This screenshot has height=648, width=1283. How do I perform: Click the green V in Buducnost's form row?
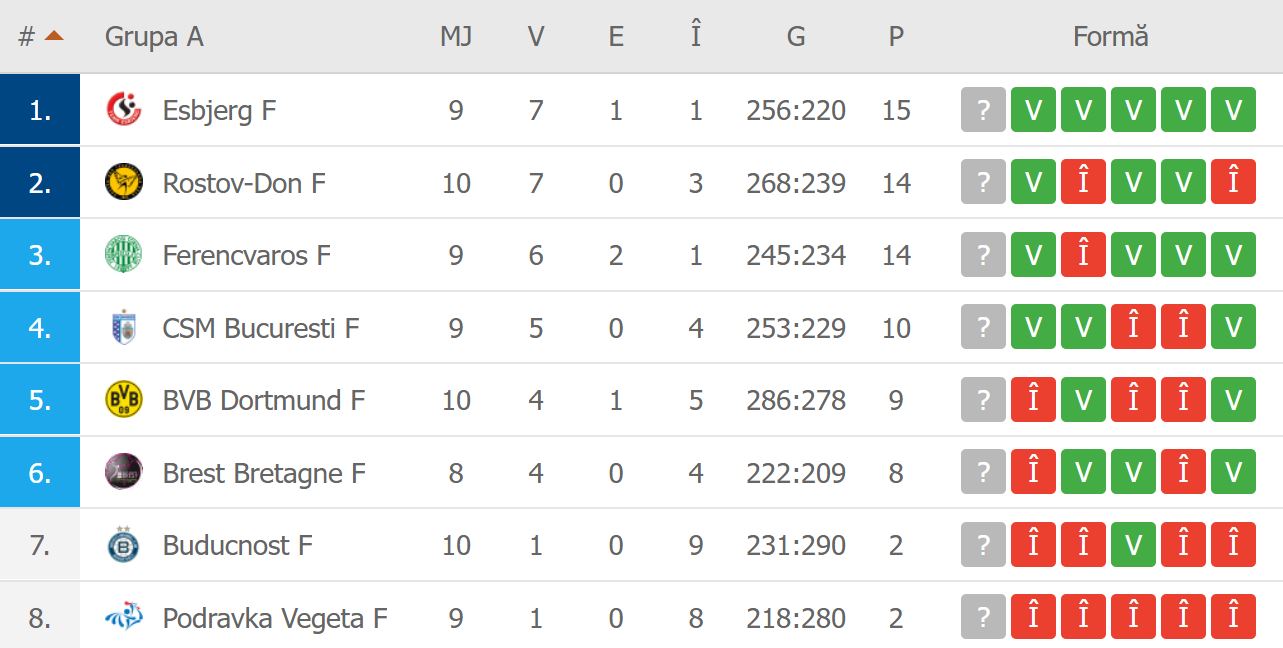(1133, 545)
